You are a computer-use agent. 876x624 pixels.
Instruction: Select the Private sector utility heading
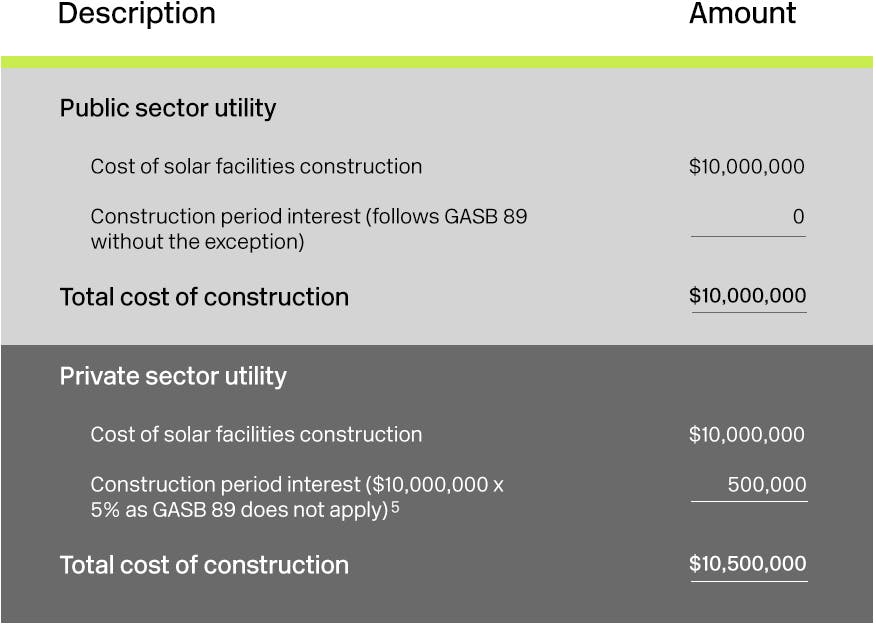[173, 376]
